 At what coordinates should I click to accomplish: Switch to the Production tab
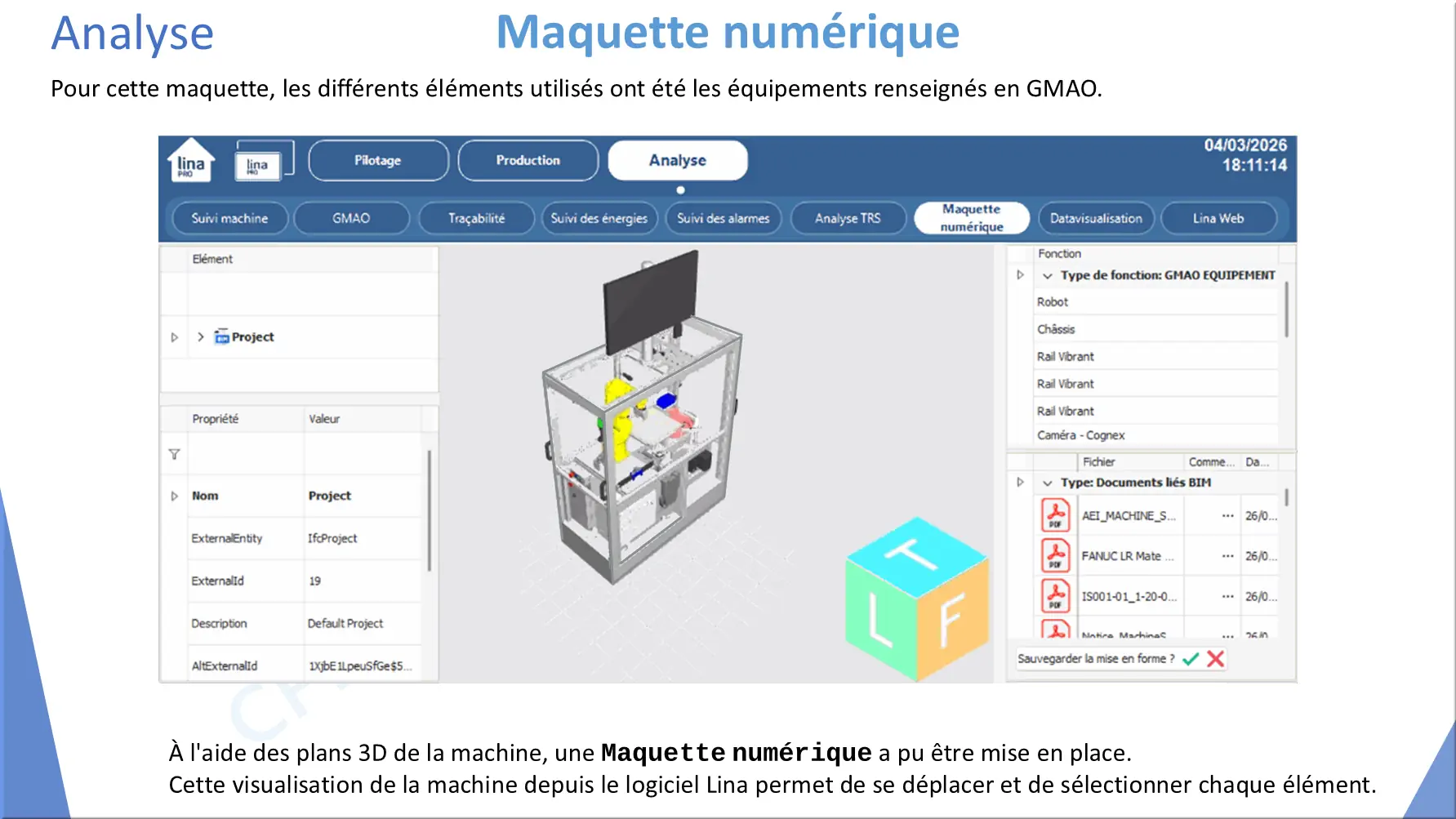click(x=528, y=160)
